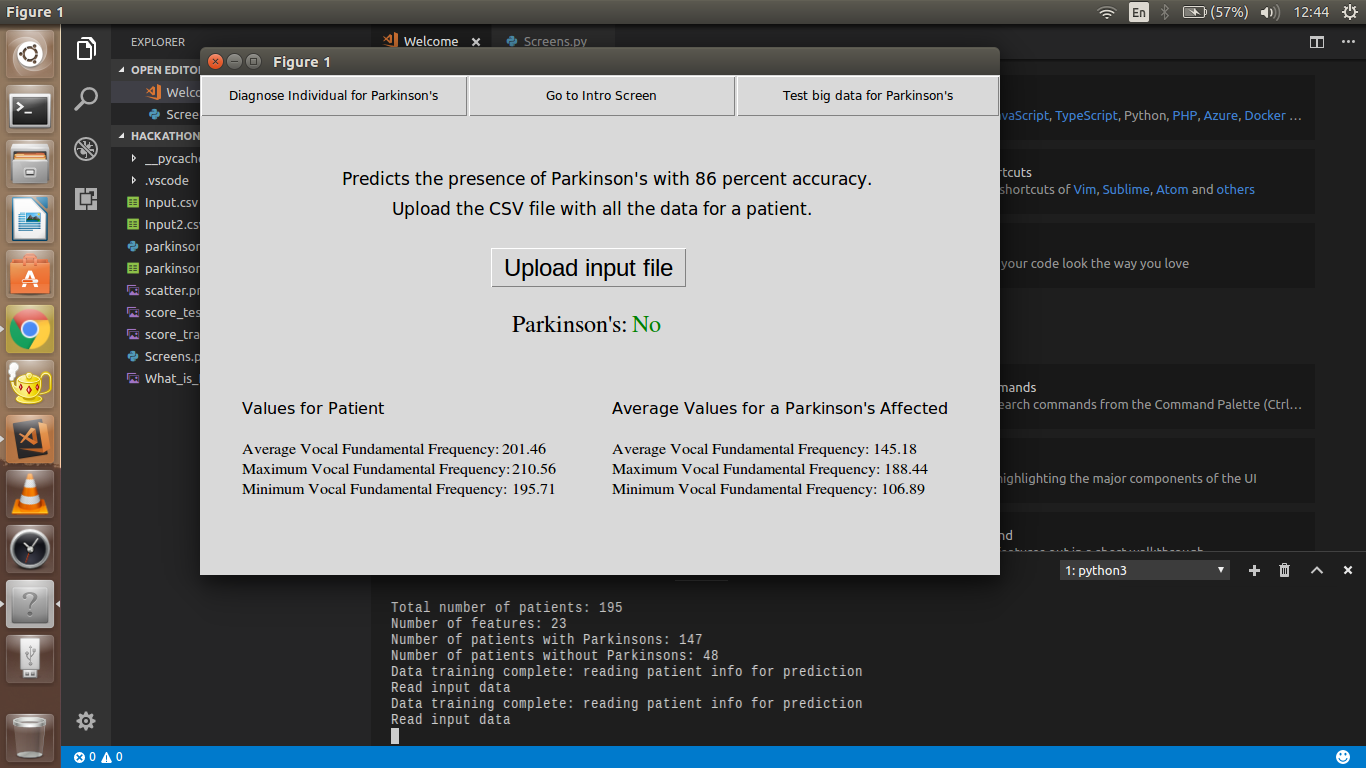1366x768 pixels.
Task: Click Diagnose Individual for Parkinson's button
Action: click(x=334, y=96)
